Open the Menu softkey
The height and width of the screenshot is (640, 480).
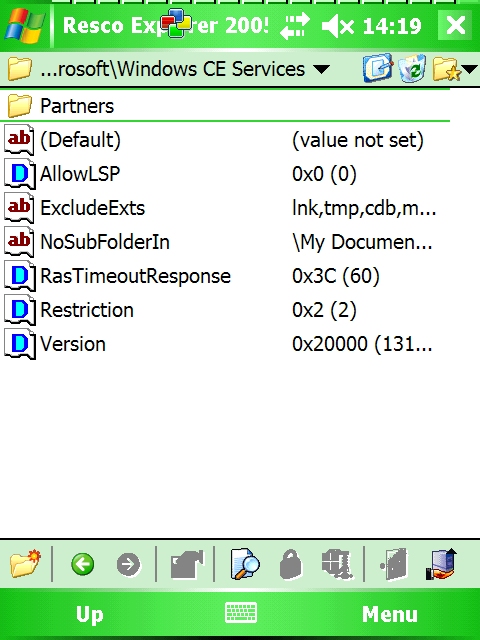pyautogui.click(x=390, y=614)
